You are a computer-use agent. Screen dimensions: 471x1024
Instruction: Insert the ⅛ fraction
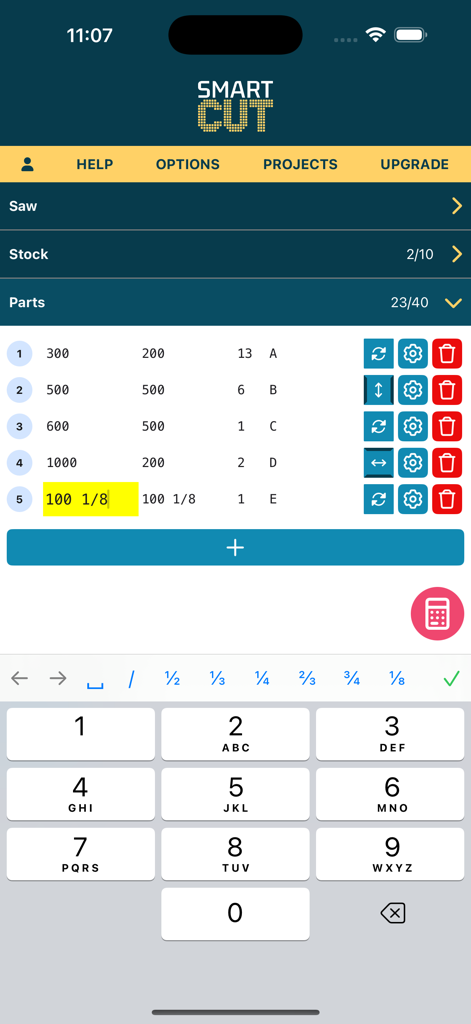(397, 679)
